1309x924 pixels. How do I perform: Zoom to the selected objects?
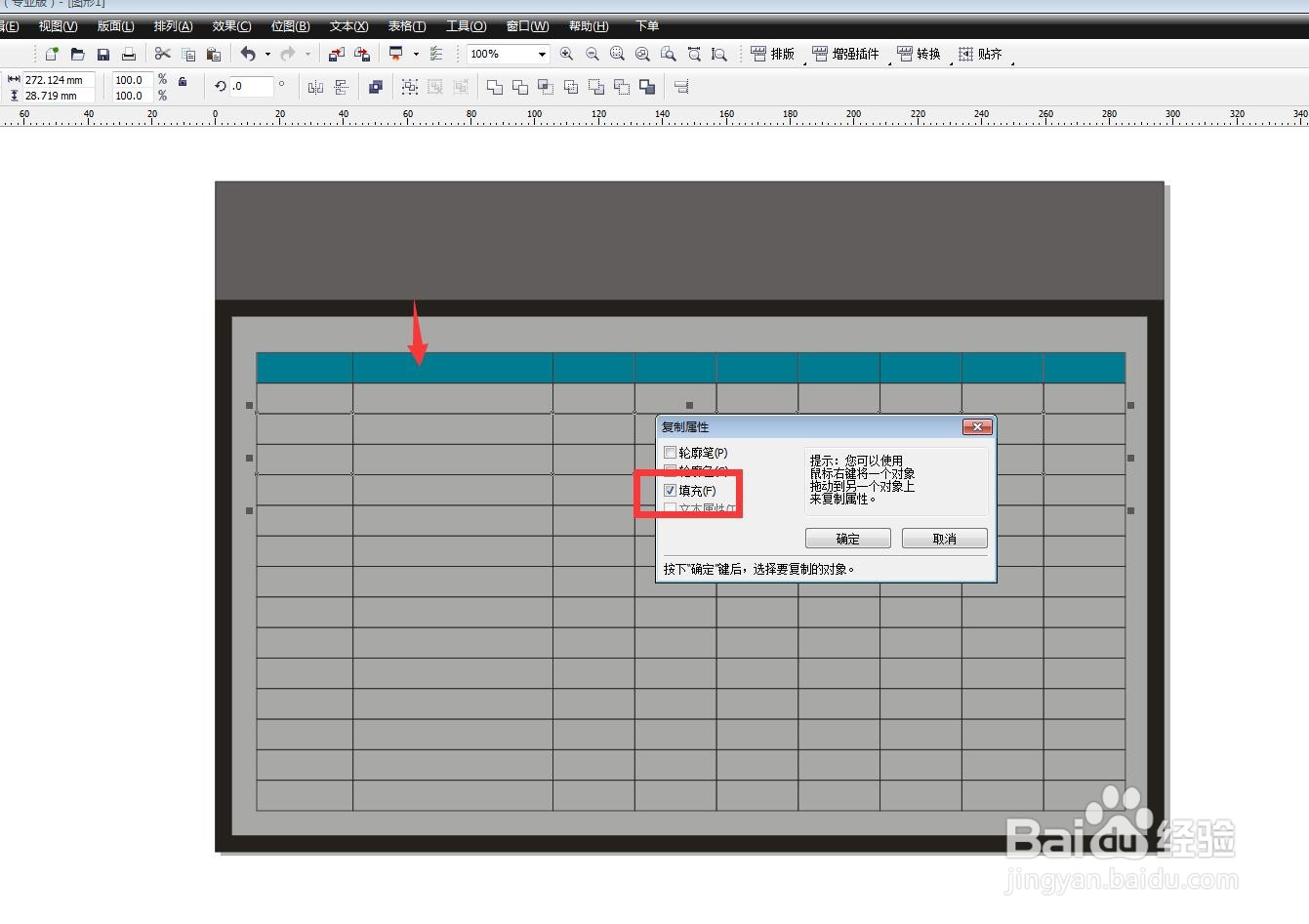617,55
